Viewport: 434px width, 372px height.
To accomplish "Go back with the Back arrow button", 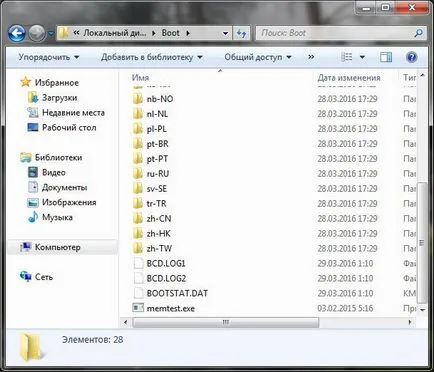I will [x=17, y=33].
